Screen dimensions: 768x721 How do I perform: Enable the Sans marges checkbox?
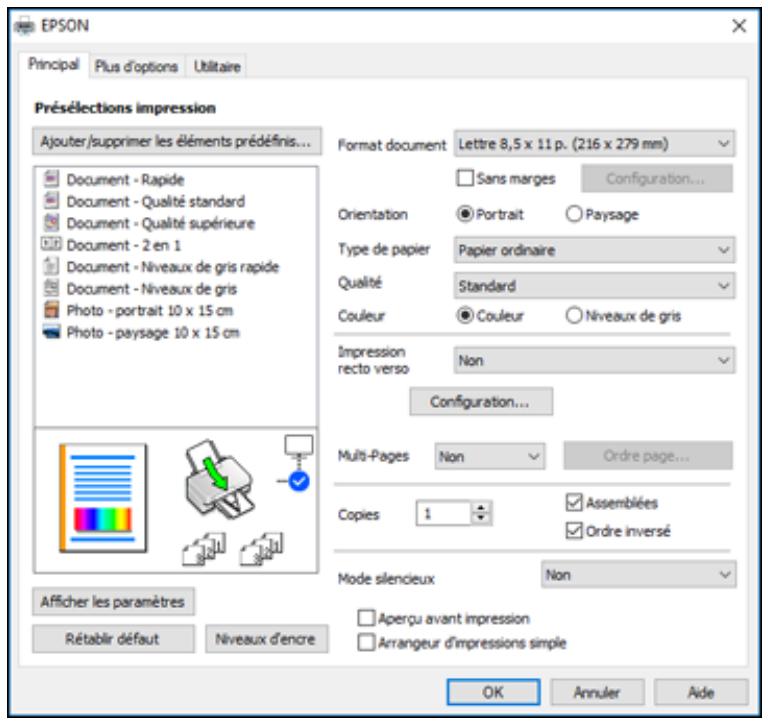(x=465, y=178)
